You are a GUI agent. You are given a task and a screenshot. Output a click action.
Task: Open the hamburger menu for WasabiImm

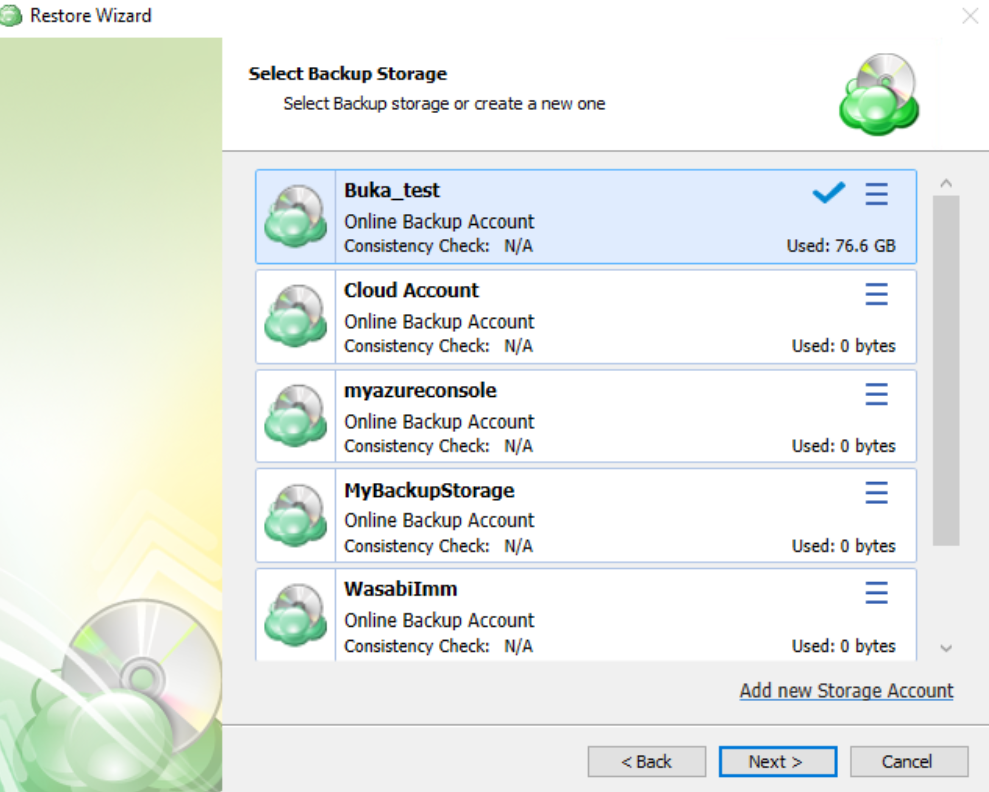click(x=876, y=593)
